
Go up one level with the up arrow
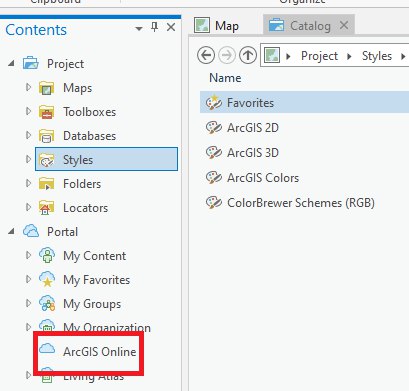click(x=248, y=55)
